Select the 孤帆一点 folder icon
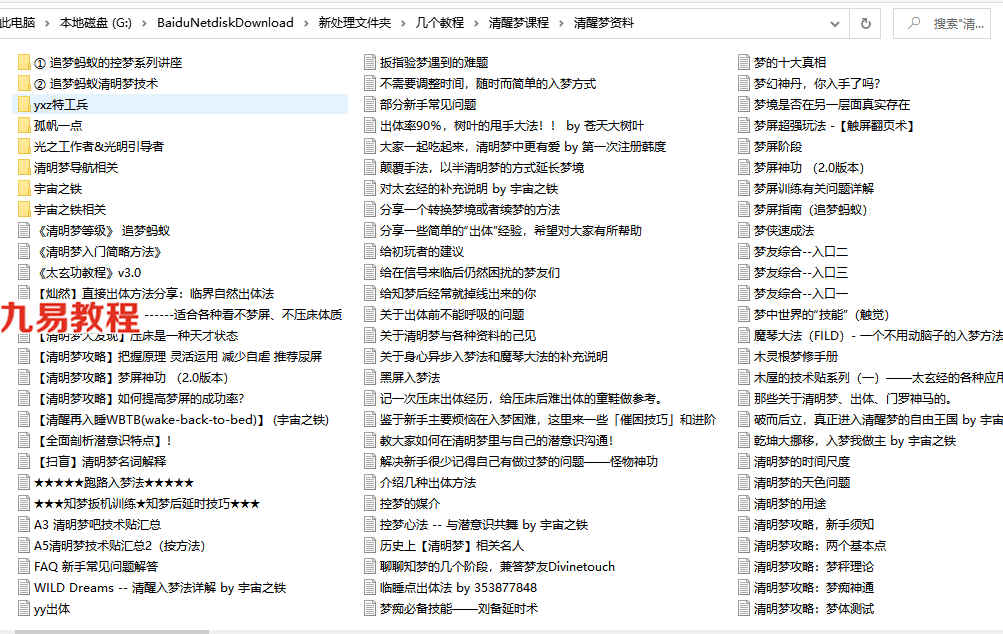The image size is (1003, 634). click(x=24, y=125)
